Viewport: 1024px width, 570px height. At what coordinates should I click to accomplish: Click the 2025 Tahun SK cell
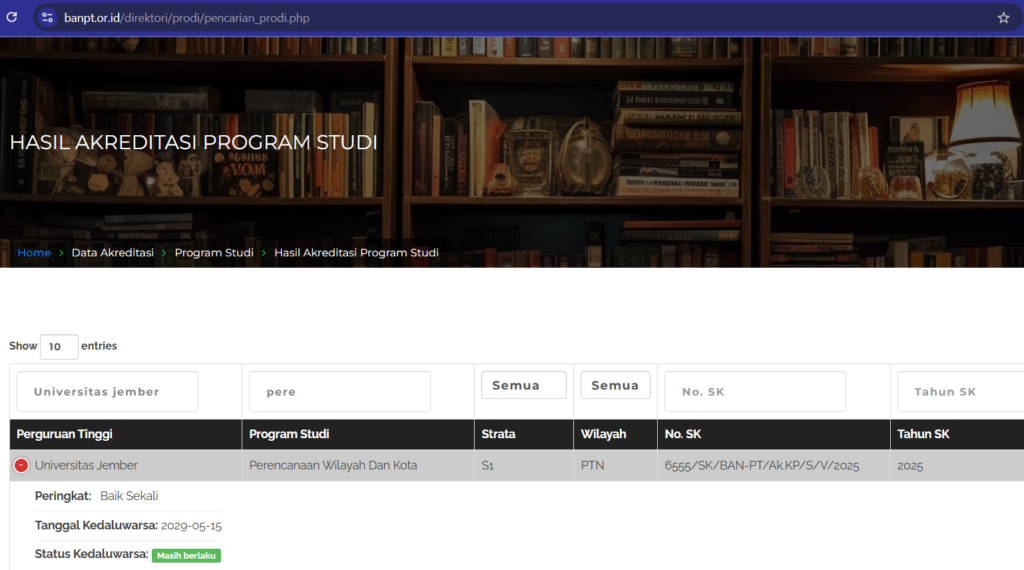pyautogui.click(x=910, y=466)
